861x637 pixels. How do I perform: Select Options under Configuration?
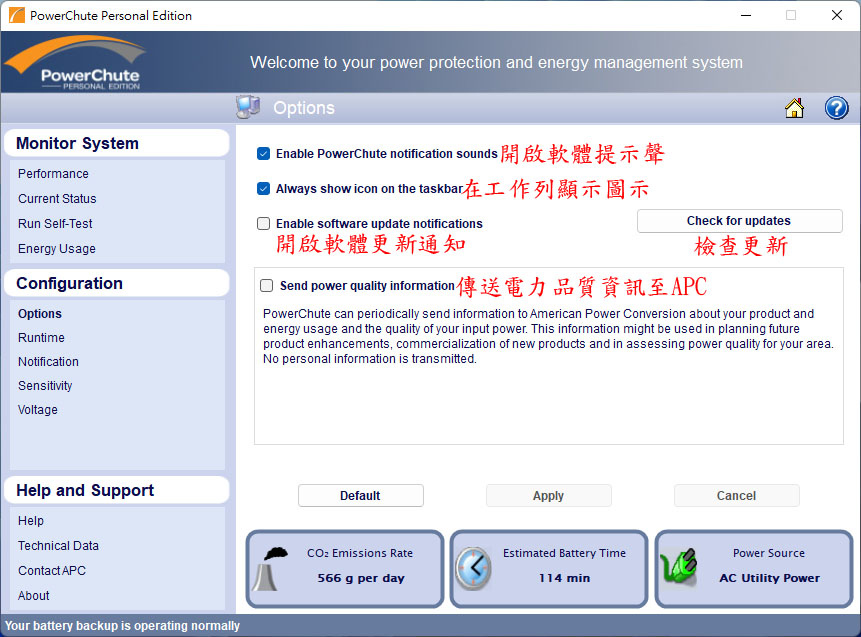40,314
